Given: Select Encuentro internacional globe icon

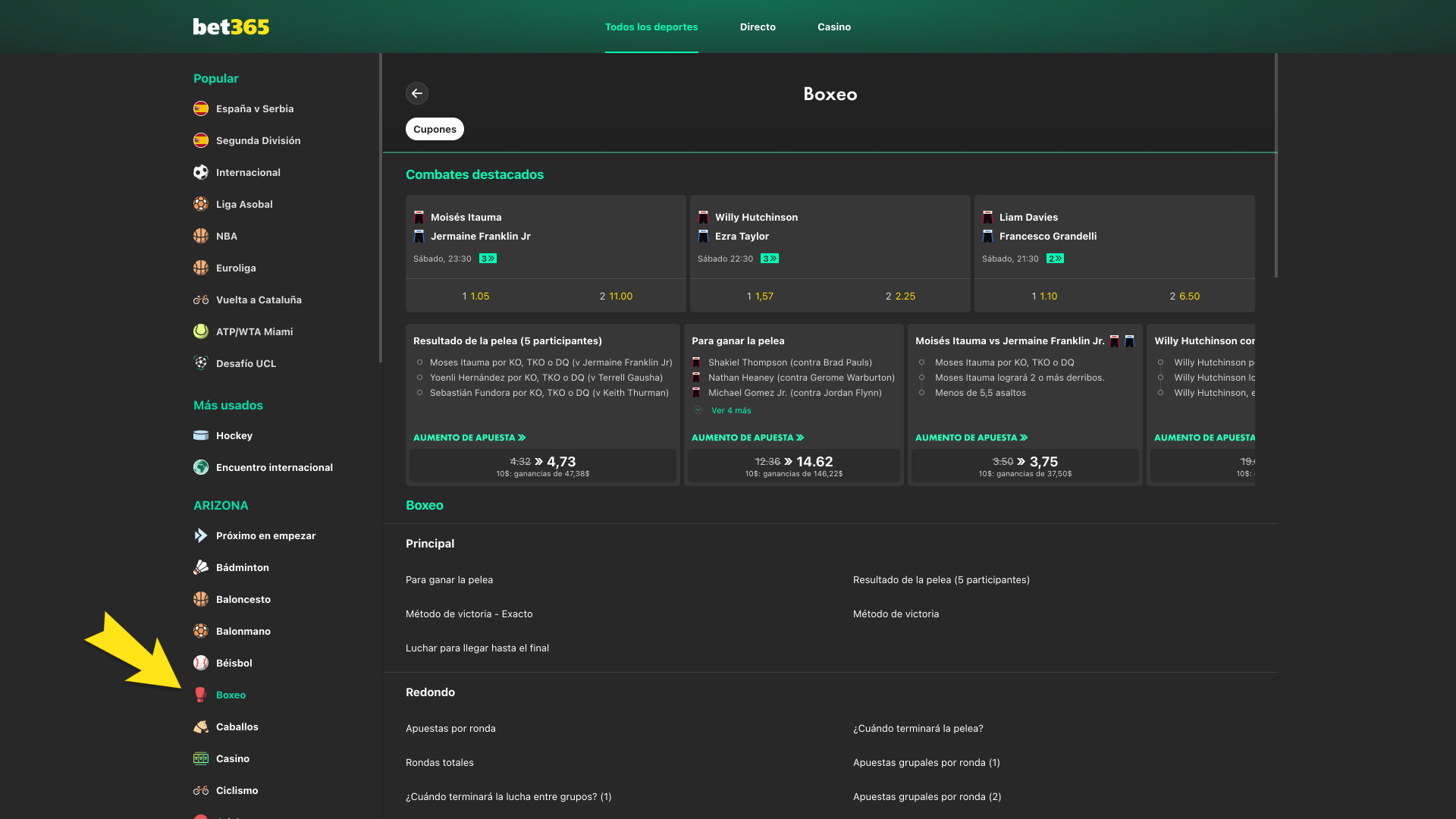Looking at the screenshot, I should pos(201,467).
